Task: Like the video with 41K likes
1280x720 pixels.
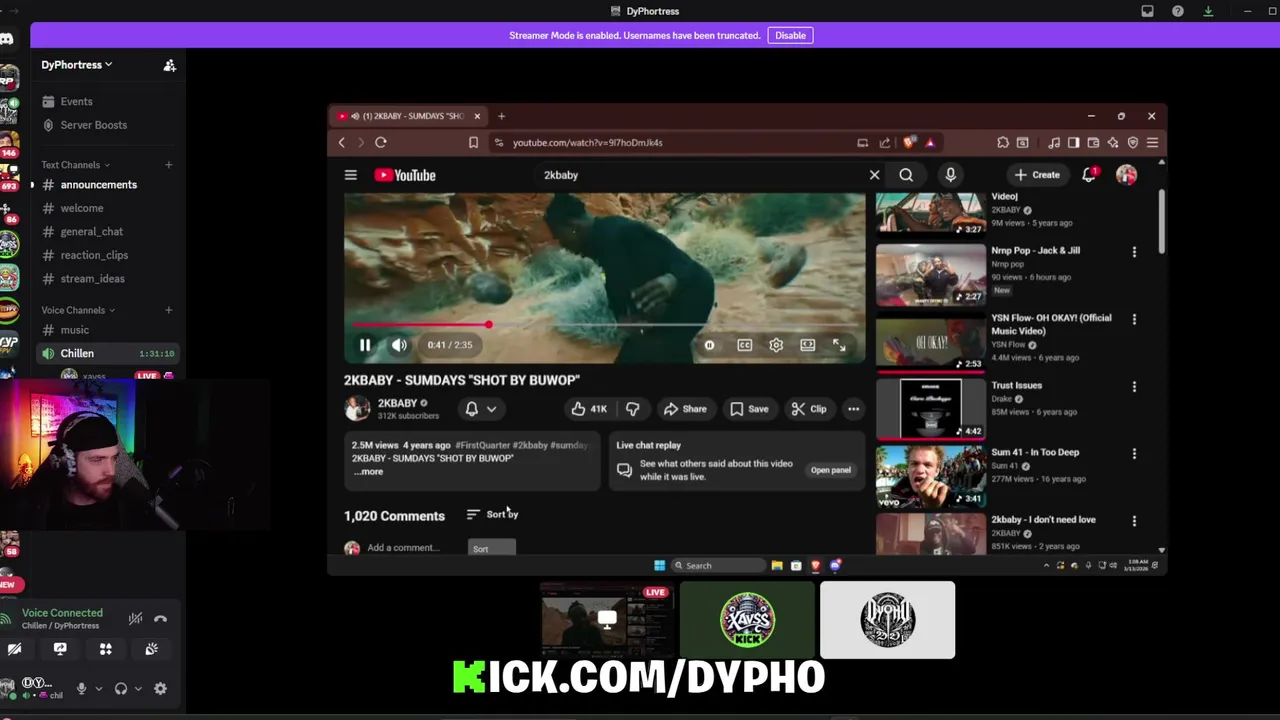Action: pyautogui.click(x=587, y=409)
